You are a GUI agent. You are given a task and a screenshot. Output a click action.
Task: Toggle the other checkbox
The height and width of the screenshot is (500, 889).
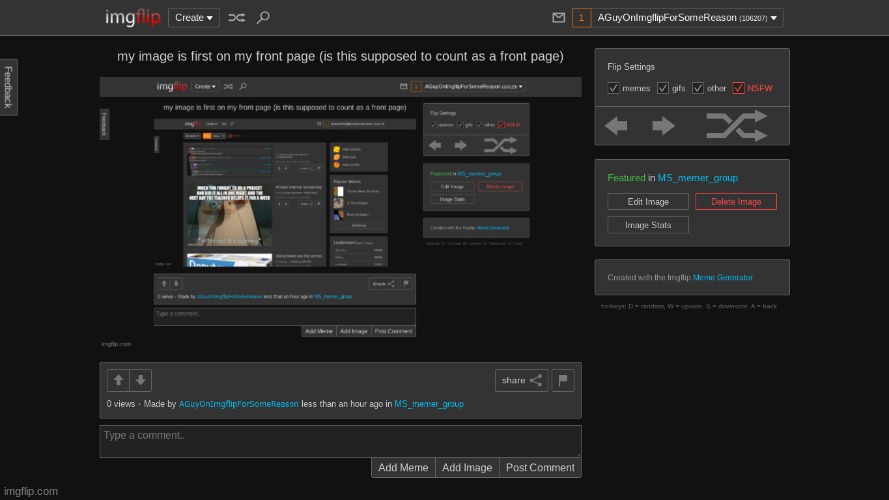pyautogui.click(x=698, y=88)
